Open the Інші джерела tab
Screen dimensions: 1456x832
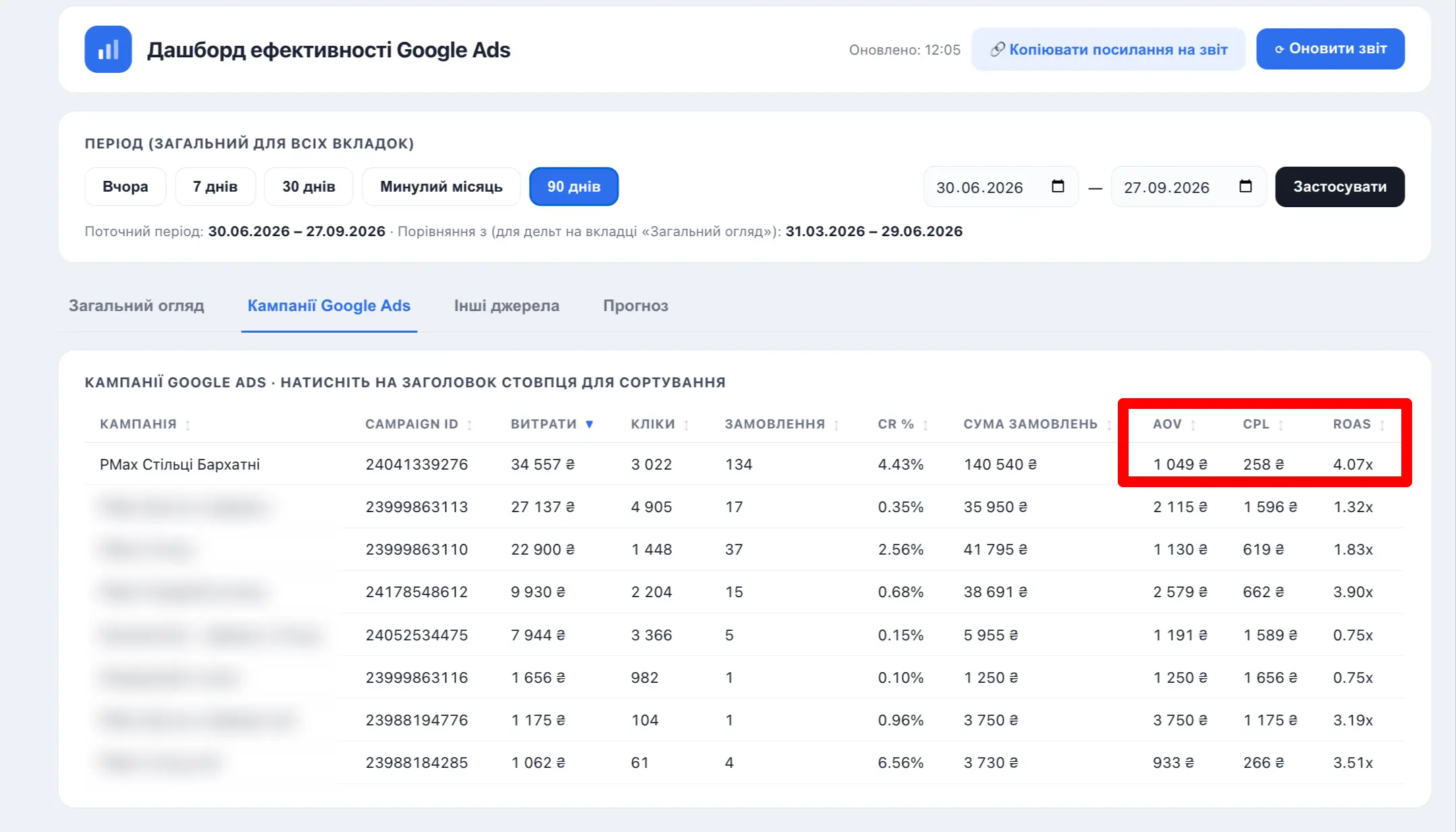506,306
